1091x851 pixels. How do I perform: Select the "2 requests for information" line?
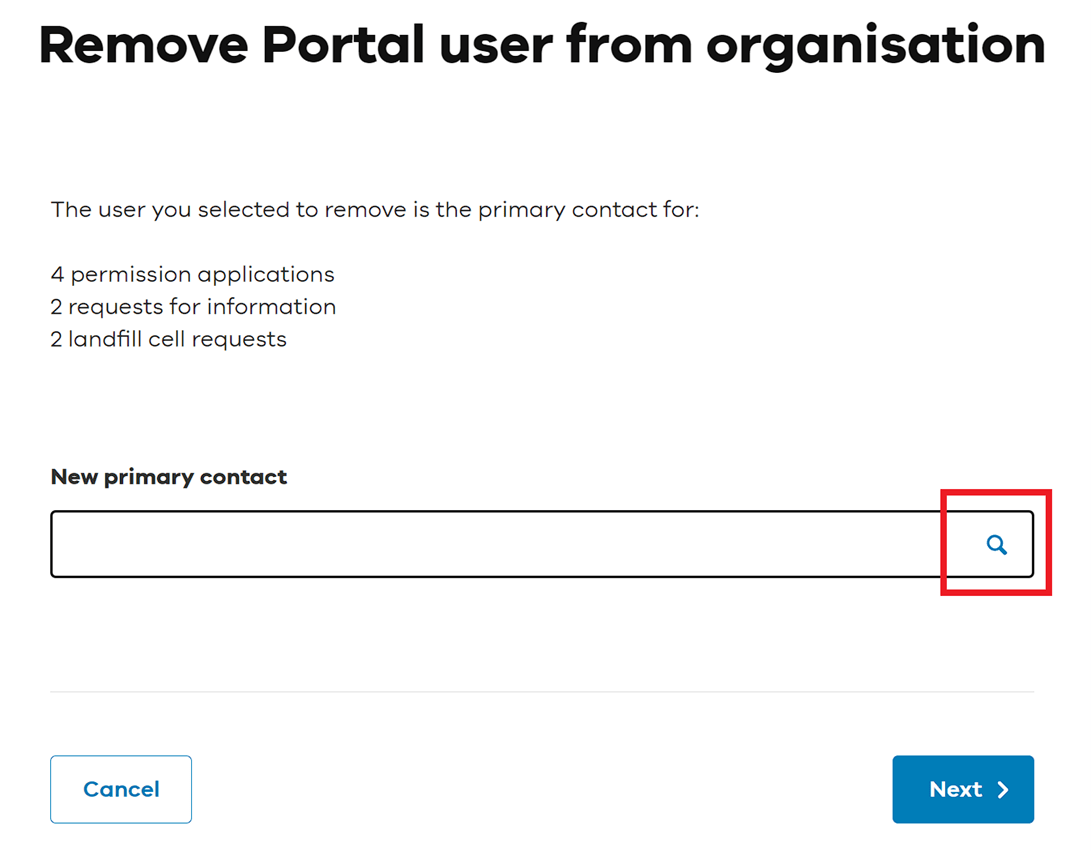pos(193,307)
